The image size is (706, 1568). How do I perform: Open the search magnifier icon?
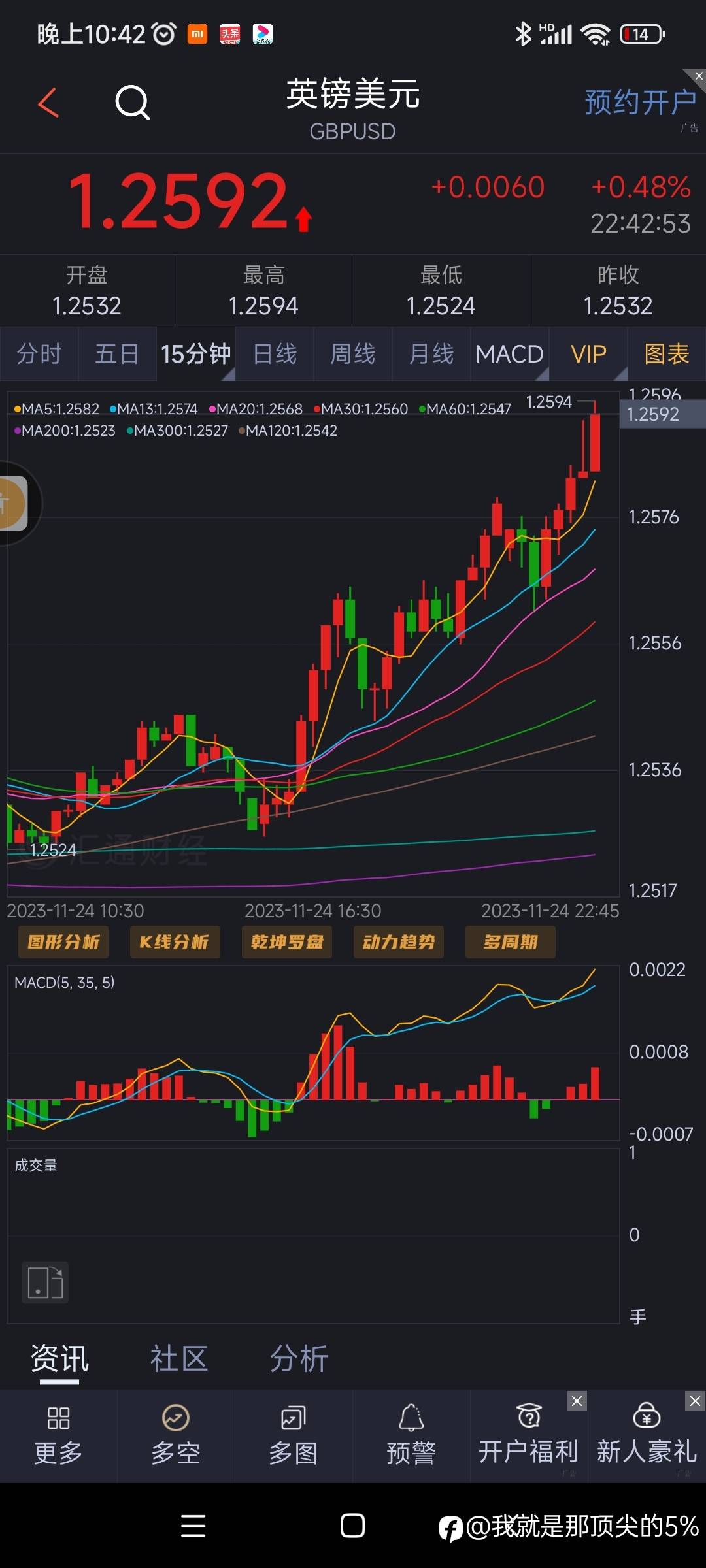coord(133,103)
